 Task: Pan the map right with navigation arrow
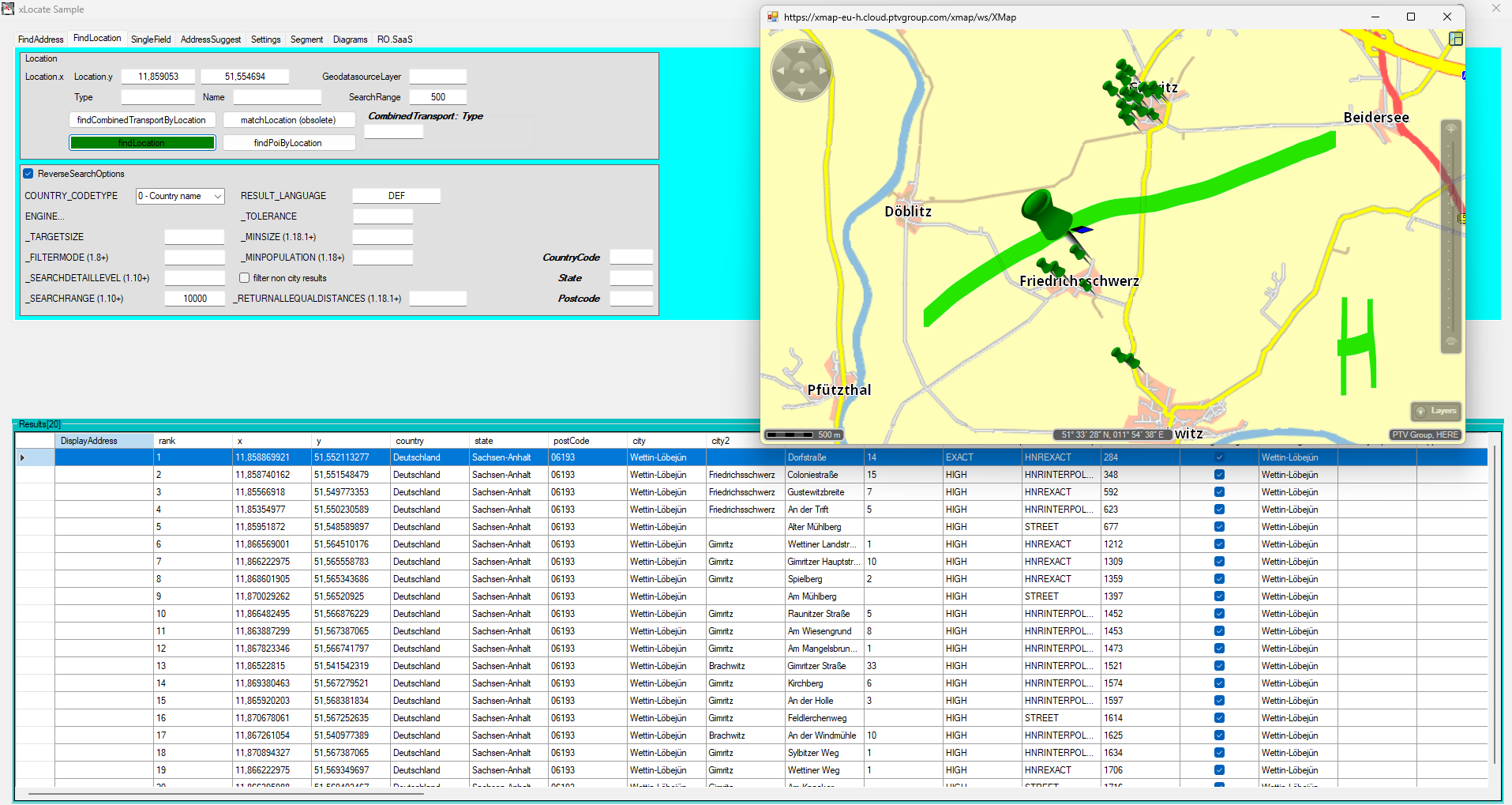coord(822,70)
